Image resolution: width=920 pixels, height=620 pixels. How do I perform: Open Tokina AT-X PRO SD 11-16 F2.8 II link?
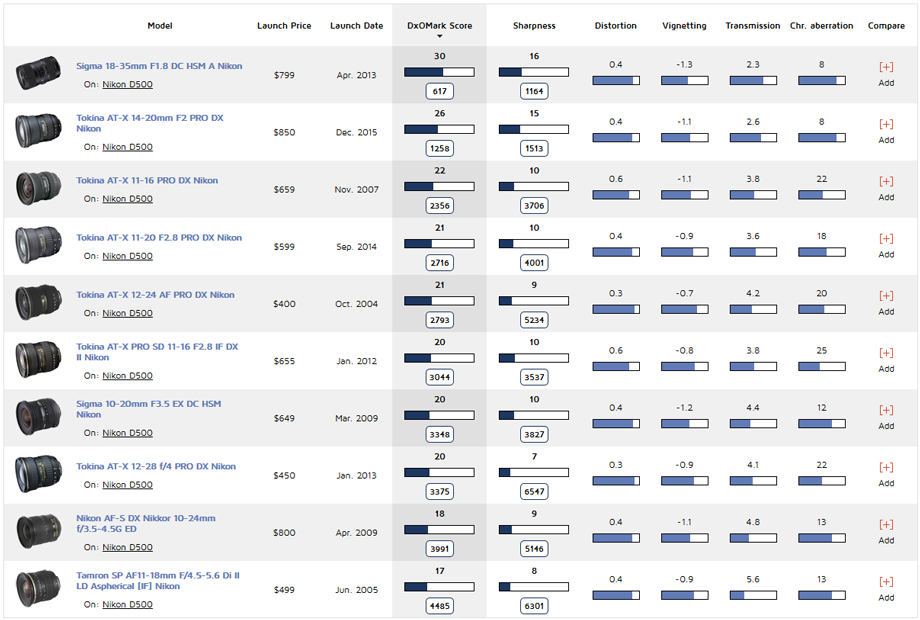[x=157, y=352]
